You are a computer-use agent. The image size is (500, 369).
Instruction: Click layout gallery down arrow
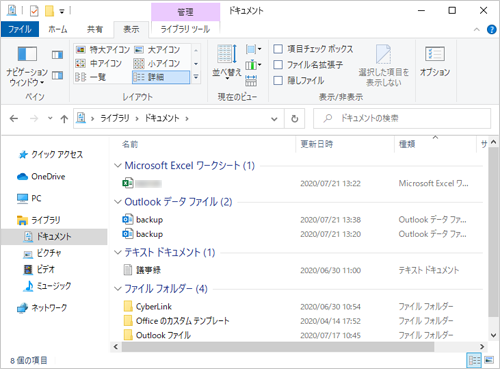(196, 64)
